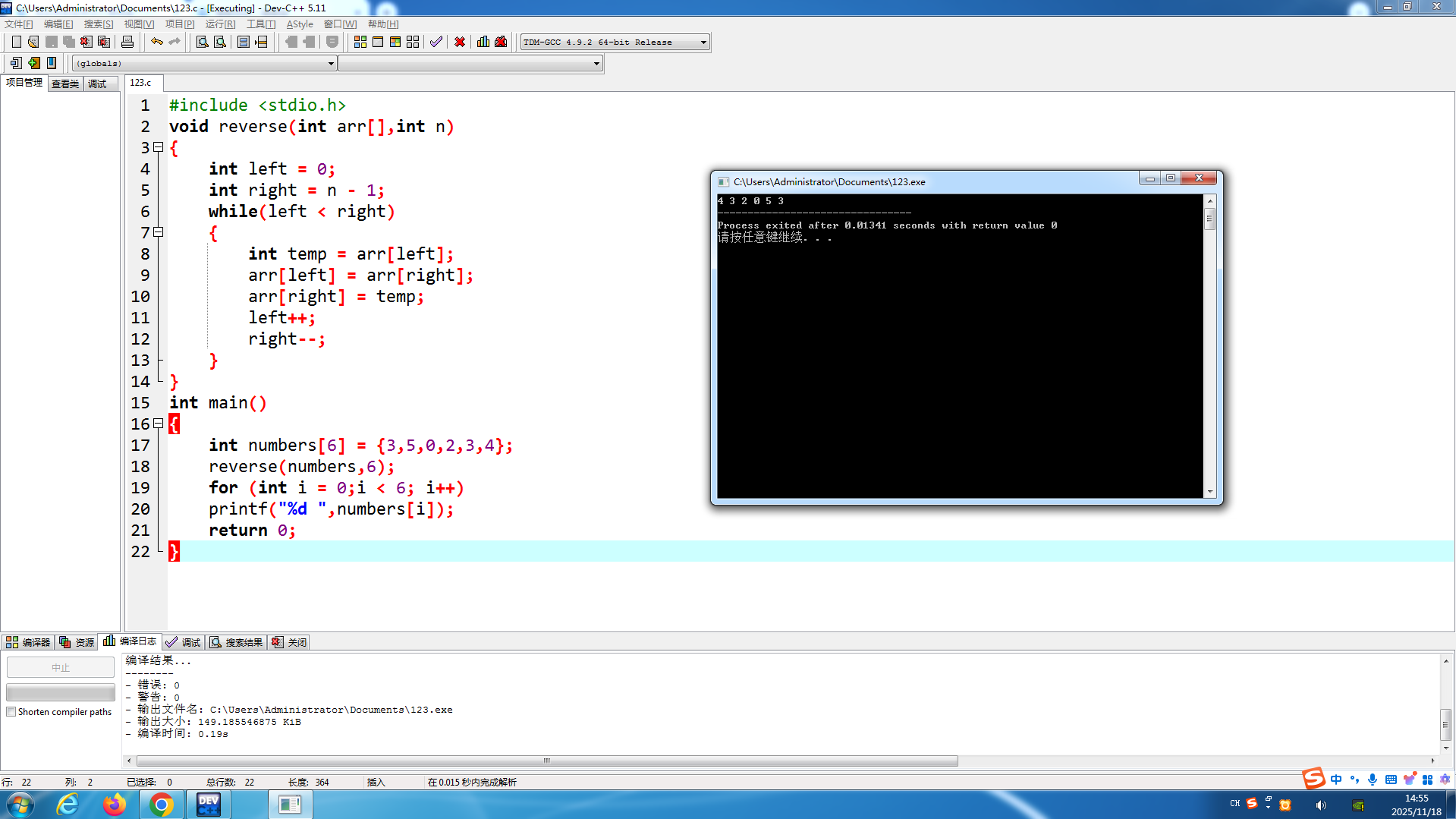Open the Replace tool icon
The image size is (1456, 819).
(x=219, y=42)
